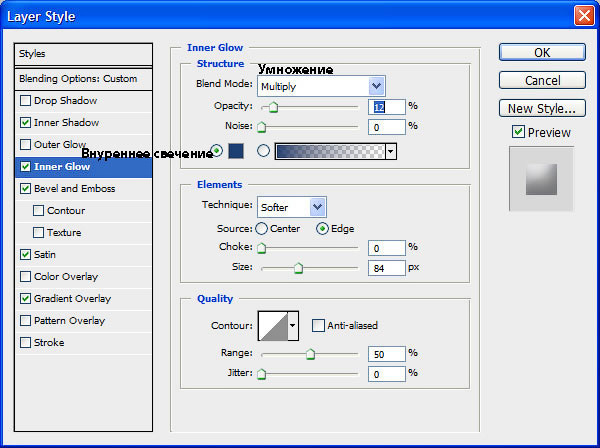Enable the Pattern Overlay checkbox
Image resolution: width=600 pixels, height=448 pixels.
pyautogui.click(x=25, y=321)
